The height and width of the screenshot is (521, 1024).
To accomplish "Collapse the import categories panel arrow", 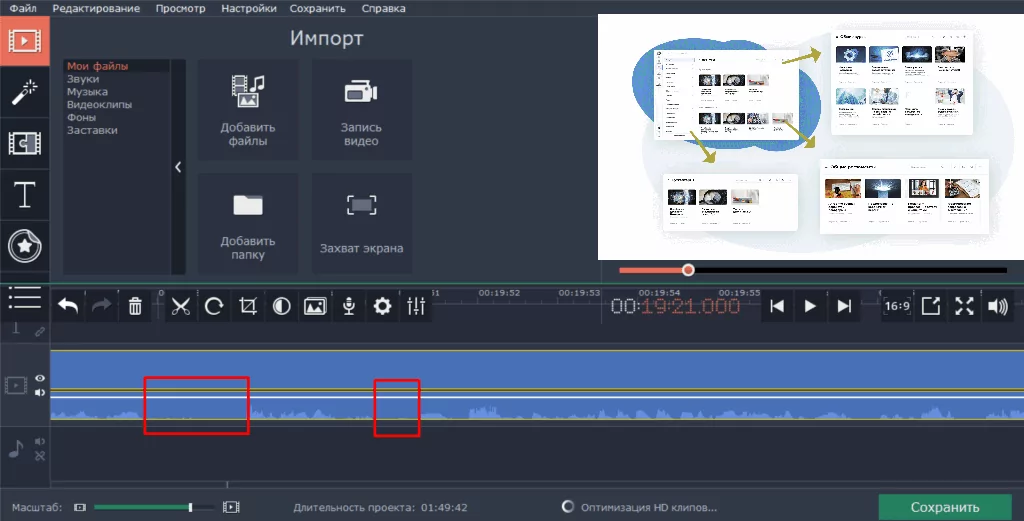I will 178,167.
